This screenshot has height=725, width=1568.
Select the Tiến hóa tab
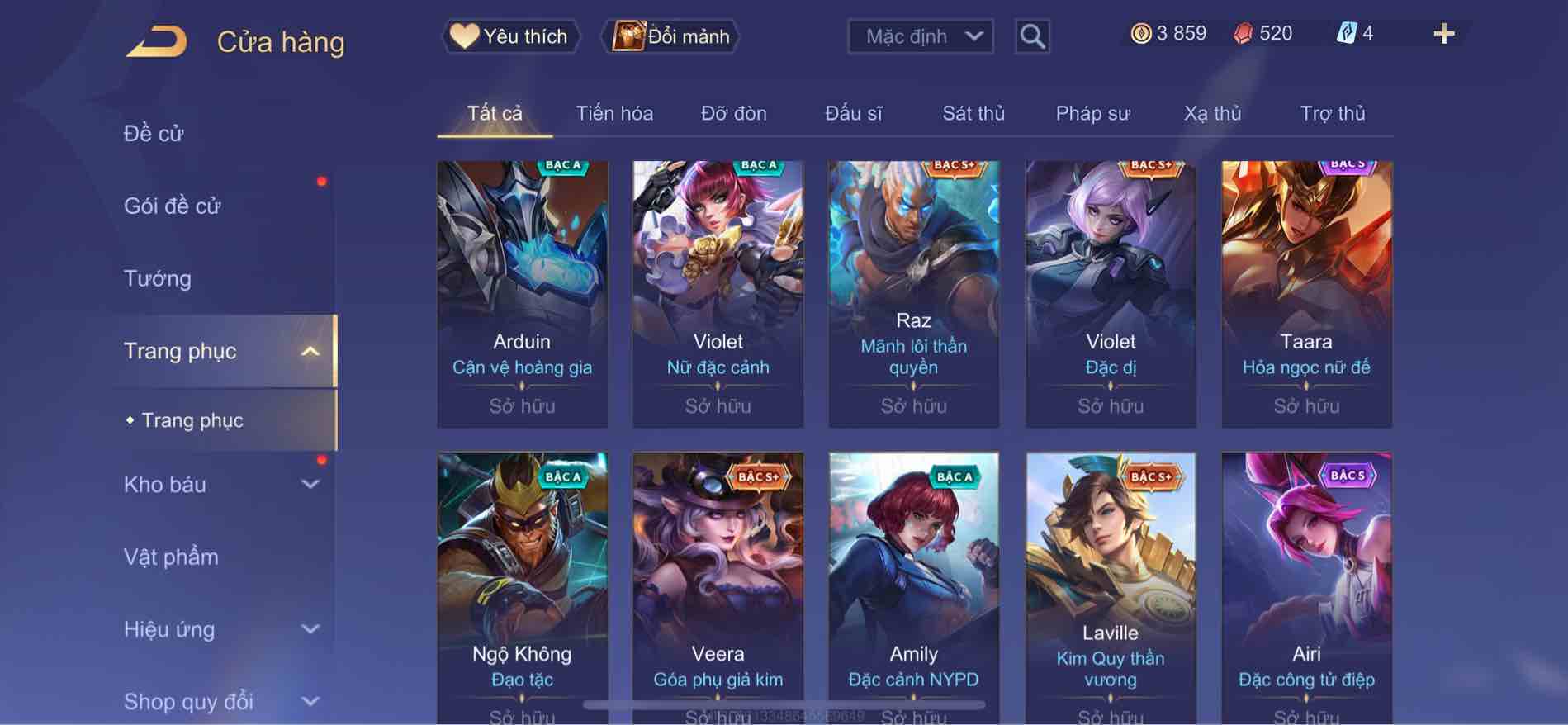[614, 113]
